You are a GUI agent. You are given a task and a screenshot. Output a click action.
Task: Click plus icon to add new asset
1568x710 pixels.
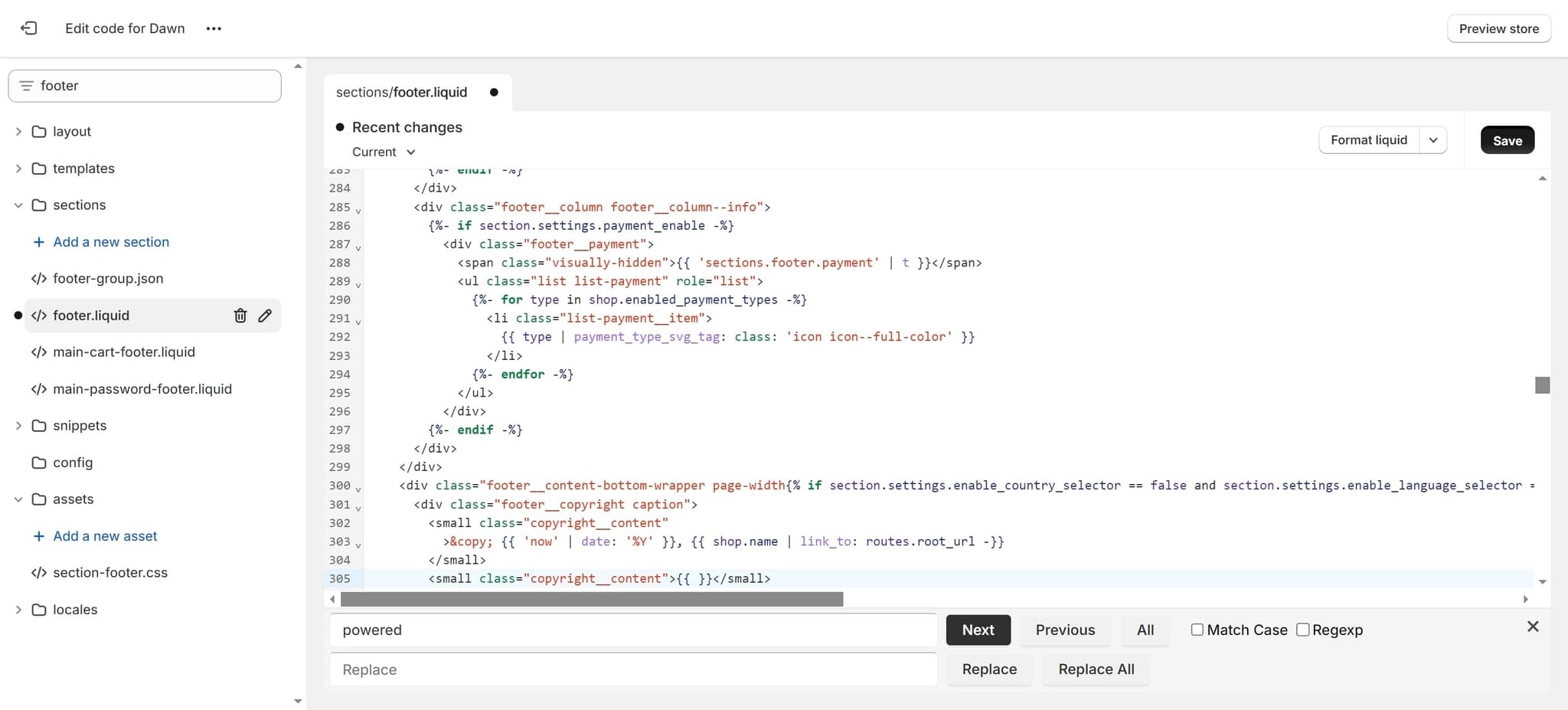(39, 536)
